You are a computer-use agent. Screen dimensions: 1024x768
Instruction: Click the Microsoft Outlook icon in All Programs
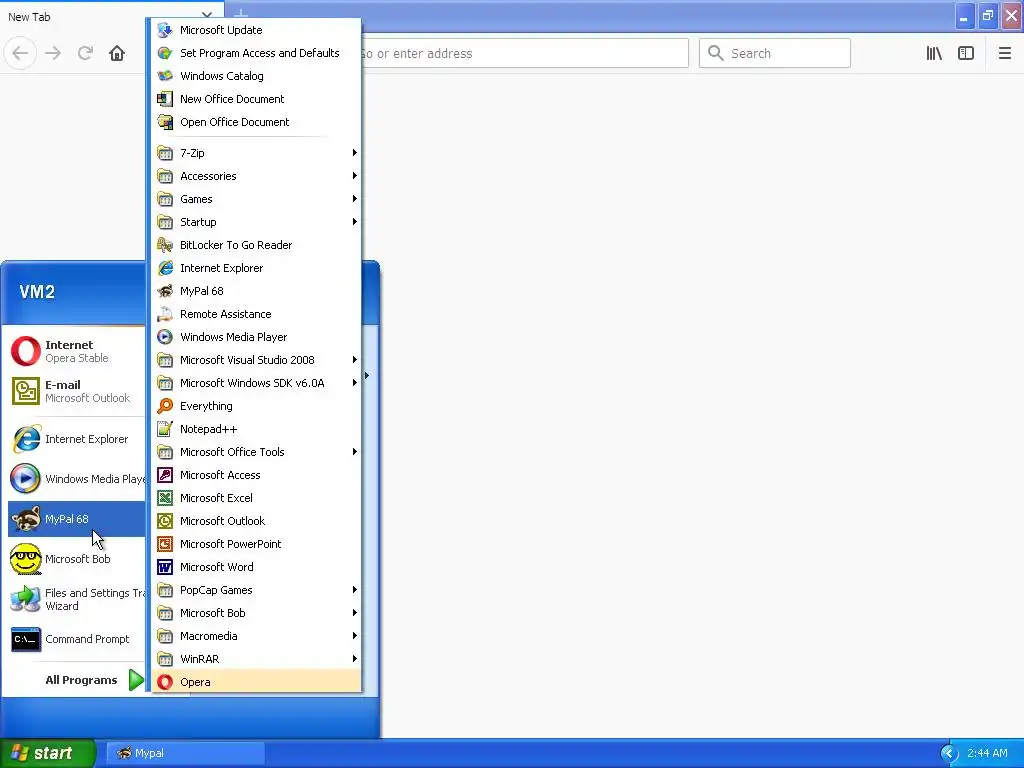165,521
